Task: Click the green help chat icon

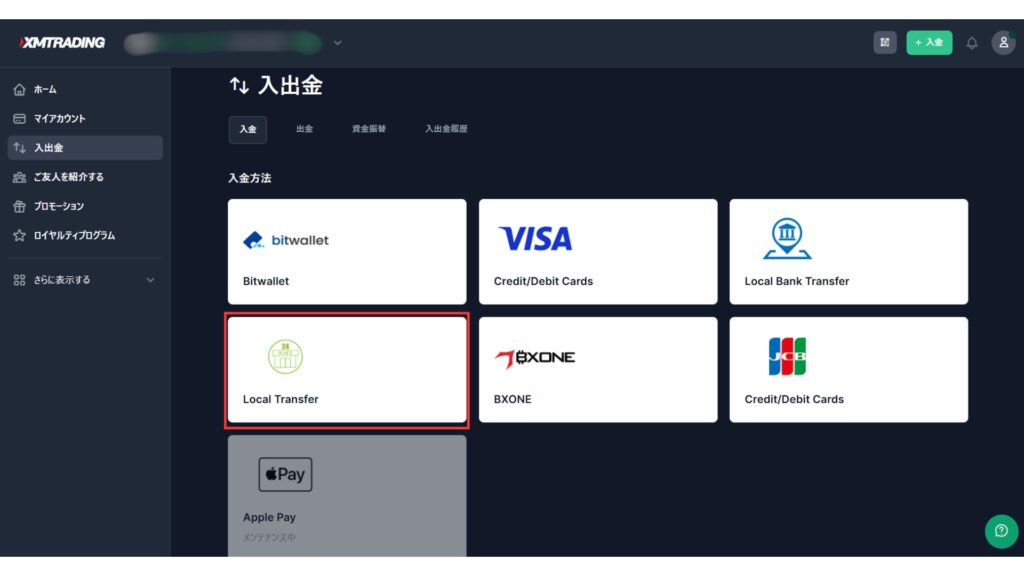Action: pyautogui.click(x=1000, y=531)
